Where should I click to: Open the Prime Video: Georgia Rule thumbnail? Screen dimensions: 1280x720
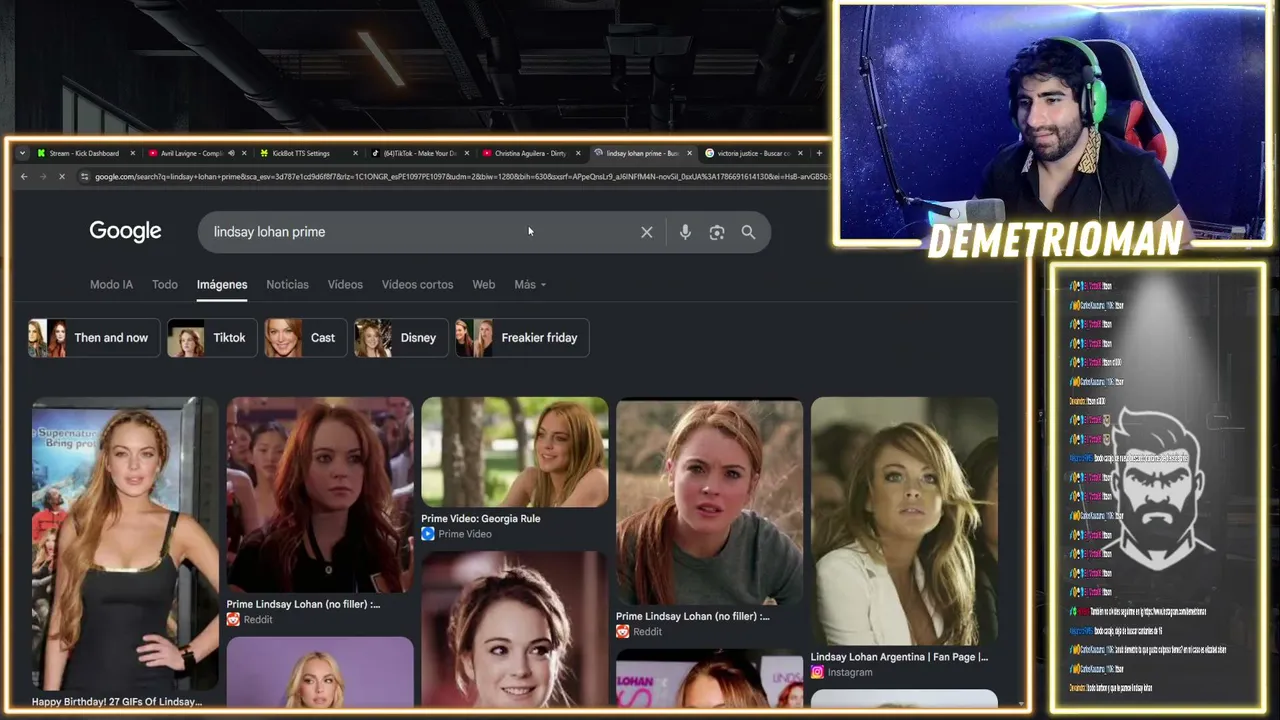514,452
